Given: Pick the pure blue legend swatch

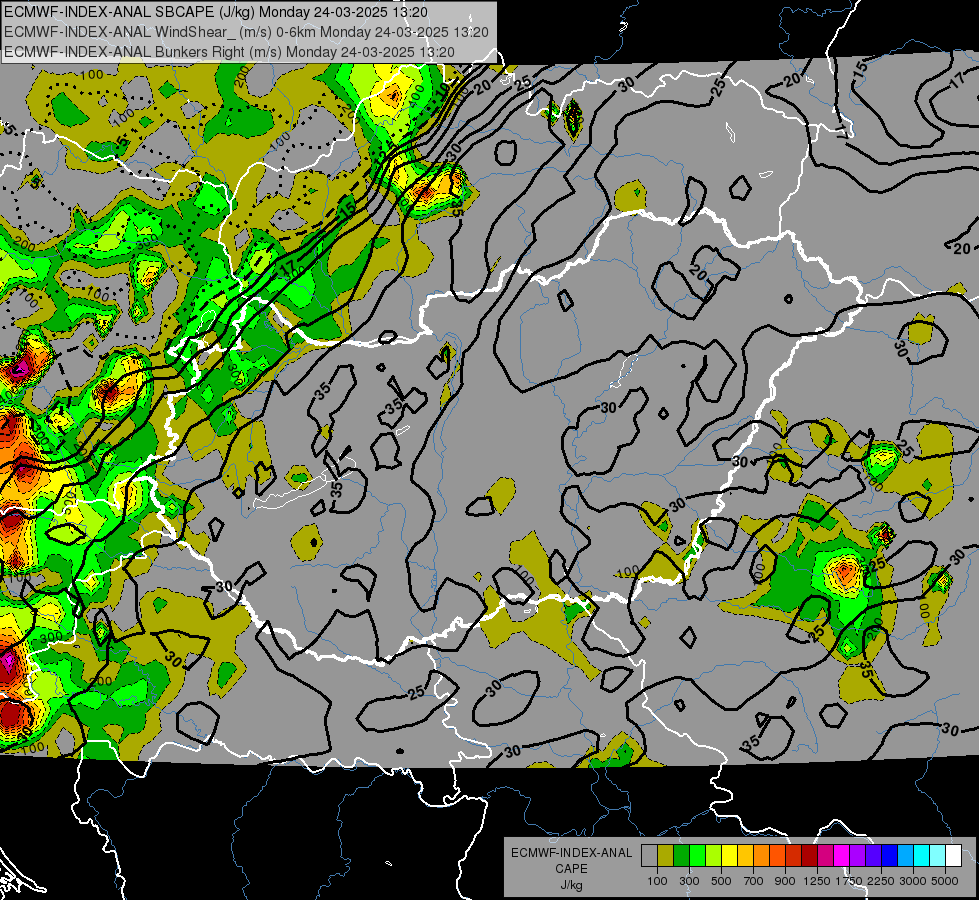Looking at the screenshot, I should 890,855.
